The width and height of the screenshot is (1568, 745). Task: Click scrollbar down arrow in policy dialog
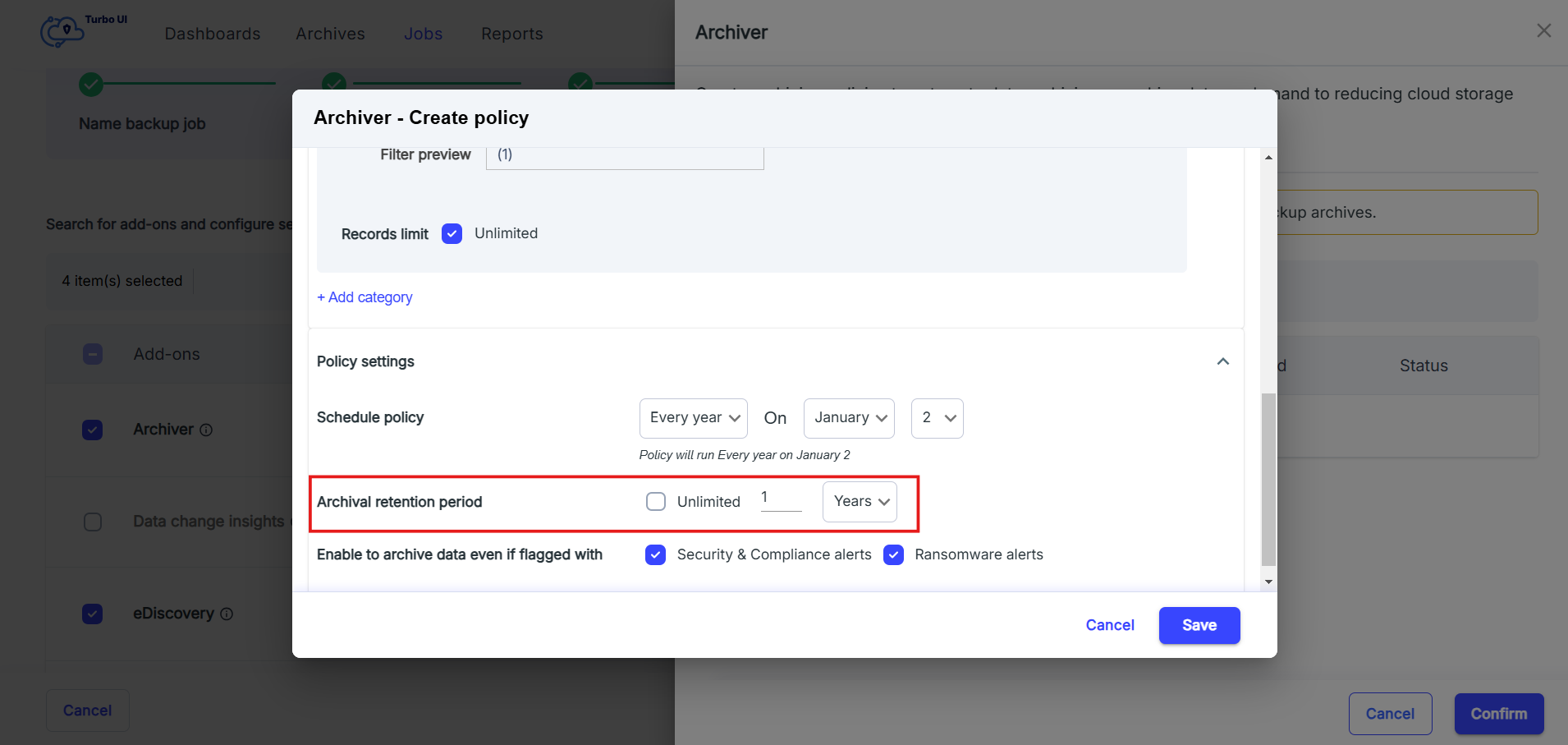(x=1268, y=582)
